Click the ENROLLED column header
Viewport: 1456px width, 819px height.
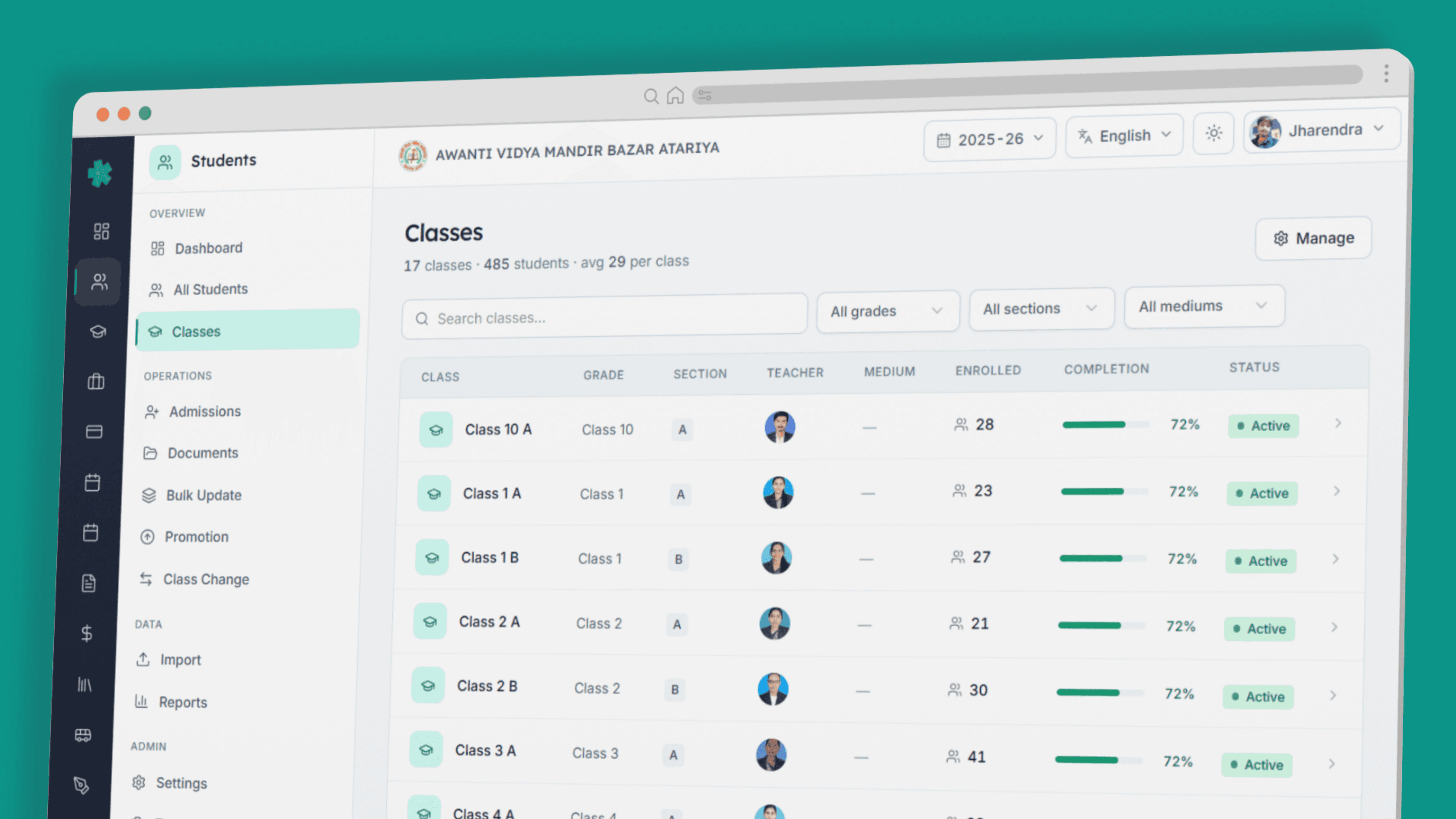coord(989,371)
